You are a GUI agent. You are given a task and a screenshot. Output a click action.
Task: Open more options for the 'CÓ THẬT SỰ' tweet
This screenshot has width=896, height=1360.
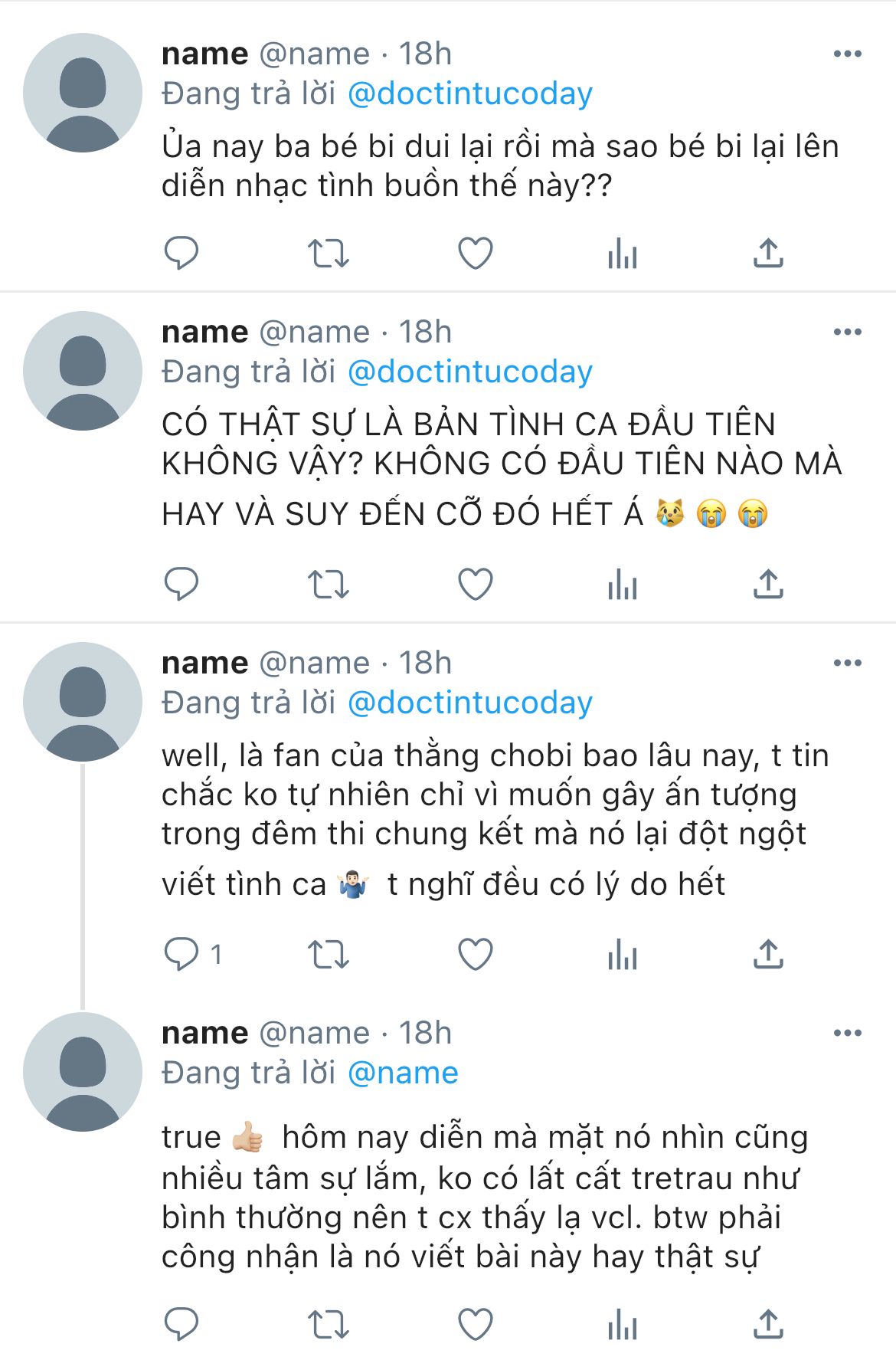[847, 332]
